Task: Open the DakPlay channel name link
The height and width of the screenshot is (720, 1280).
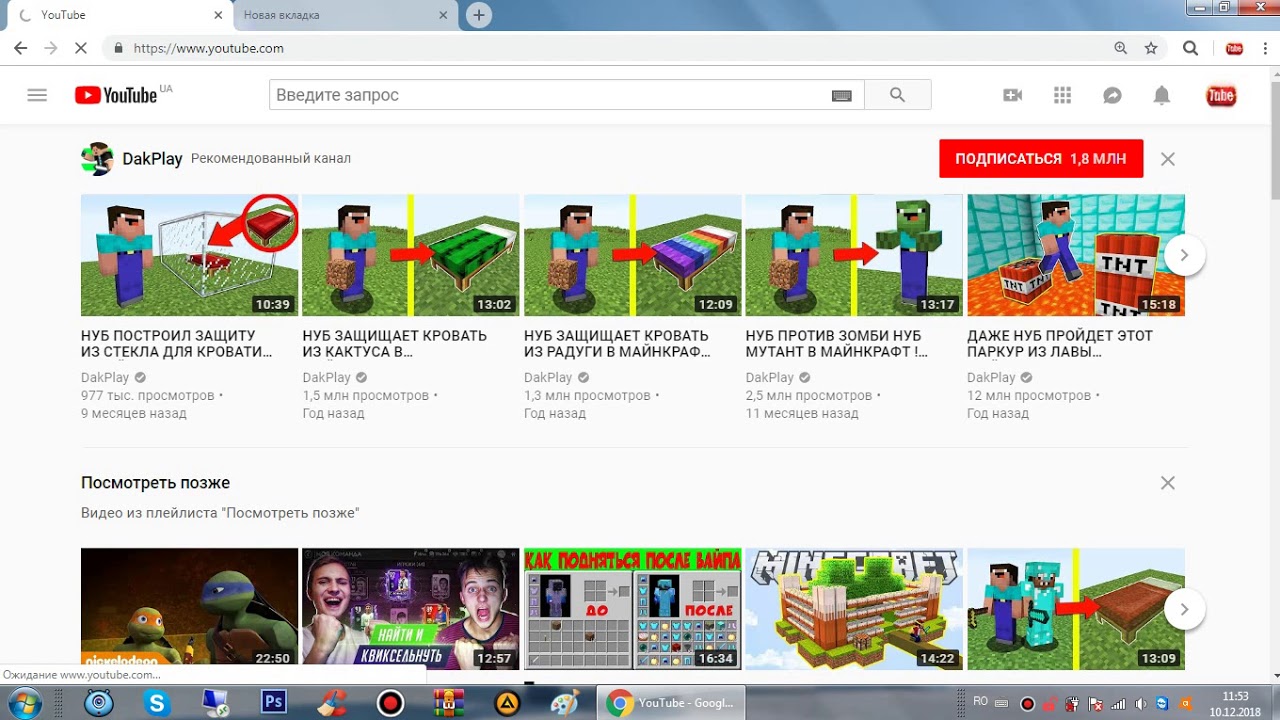Action: pos(152,159)
